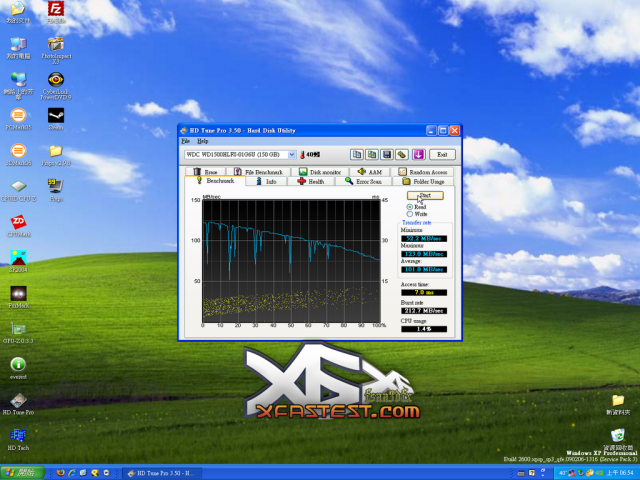
Task: Switch to the AAM tab
Action: click(370, 172)
